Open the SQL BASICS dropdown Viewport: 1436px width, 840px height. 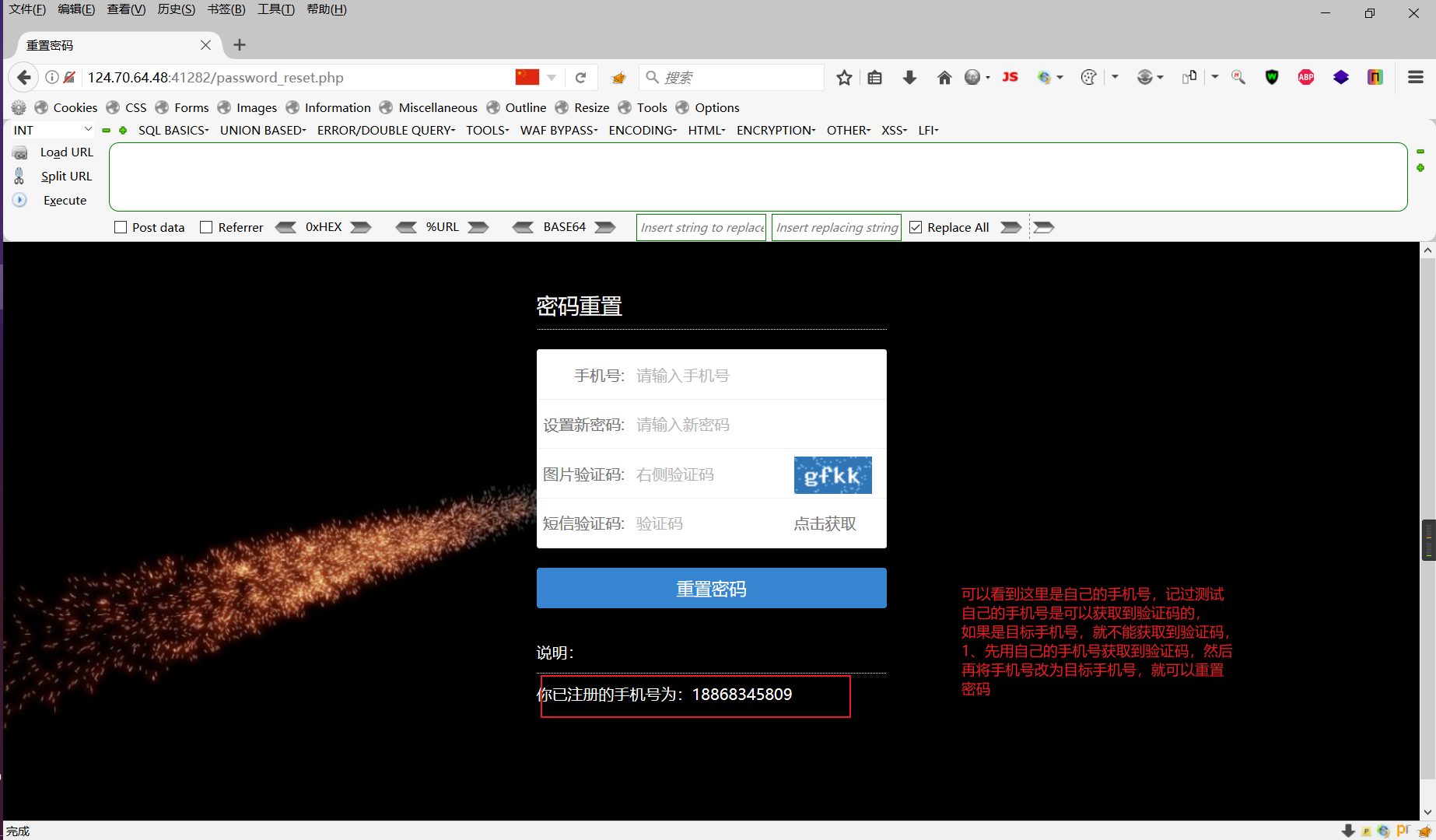(x=171, y=130)
